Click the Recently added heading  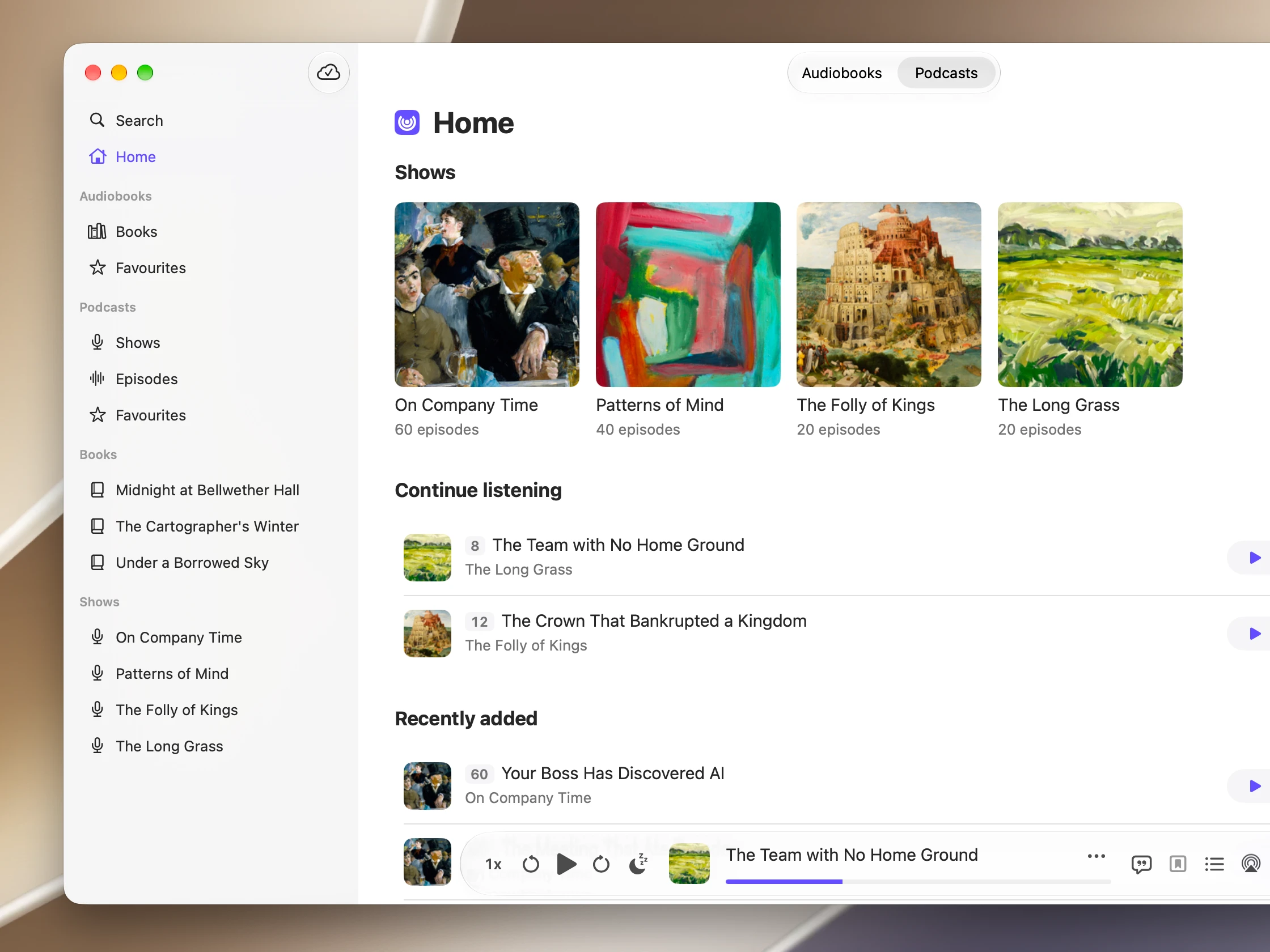[466, 719]
